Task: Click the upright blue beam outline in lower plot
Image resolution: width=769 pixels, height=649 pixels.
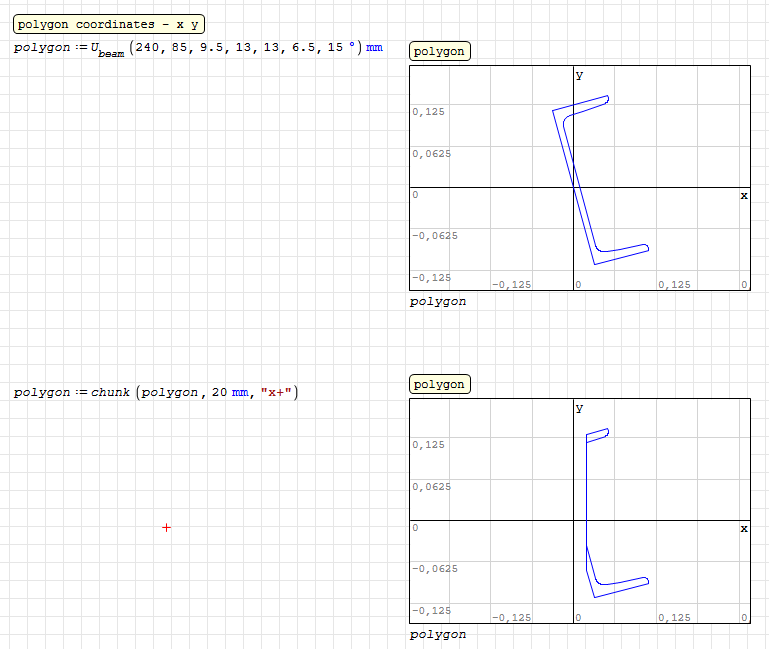Action: pos(586,500)
